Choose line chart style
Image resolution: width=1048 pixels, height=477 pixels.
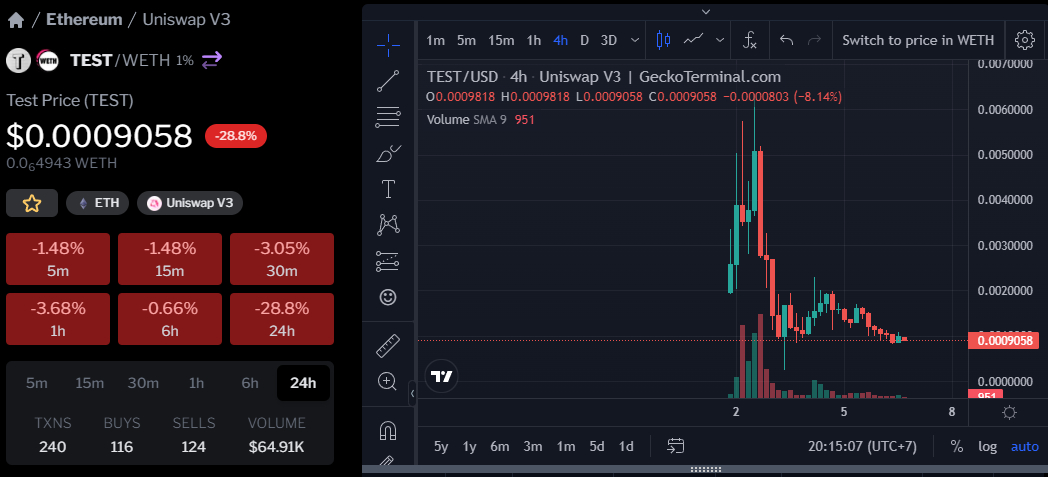point(694,40)
